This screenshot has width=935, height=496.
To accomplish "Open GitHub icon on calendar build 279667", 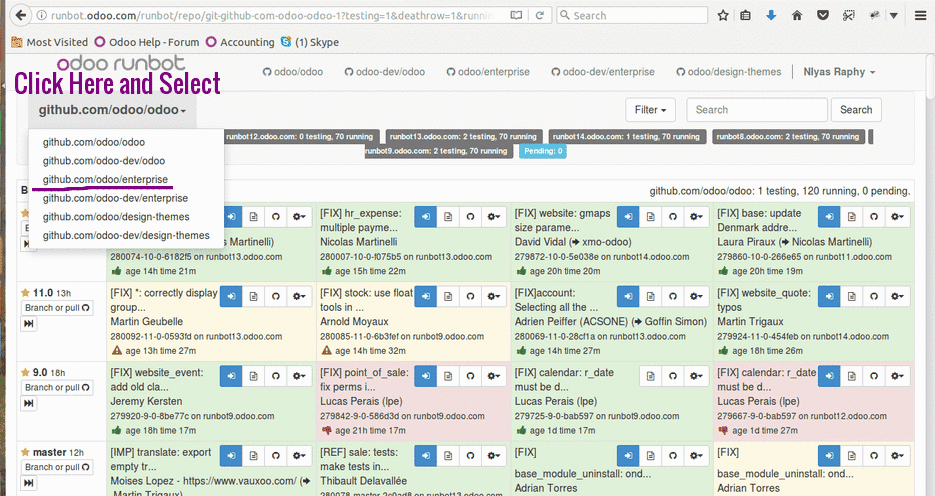I will pos(874,376).
